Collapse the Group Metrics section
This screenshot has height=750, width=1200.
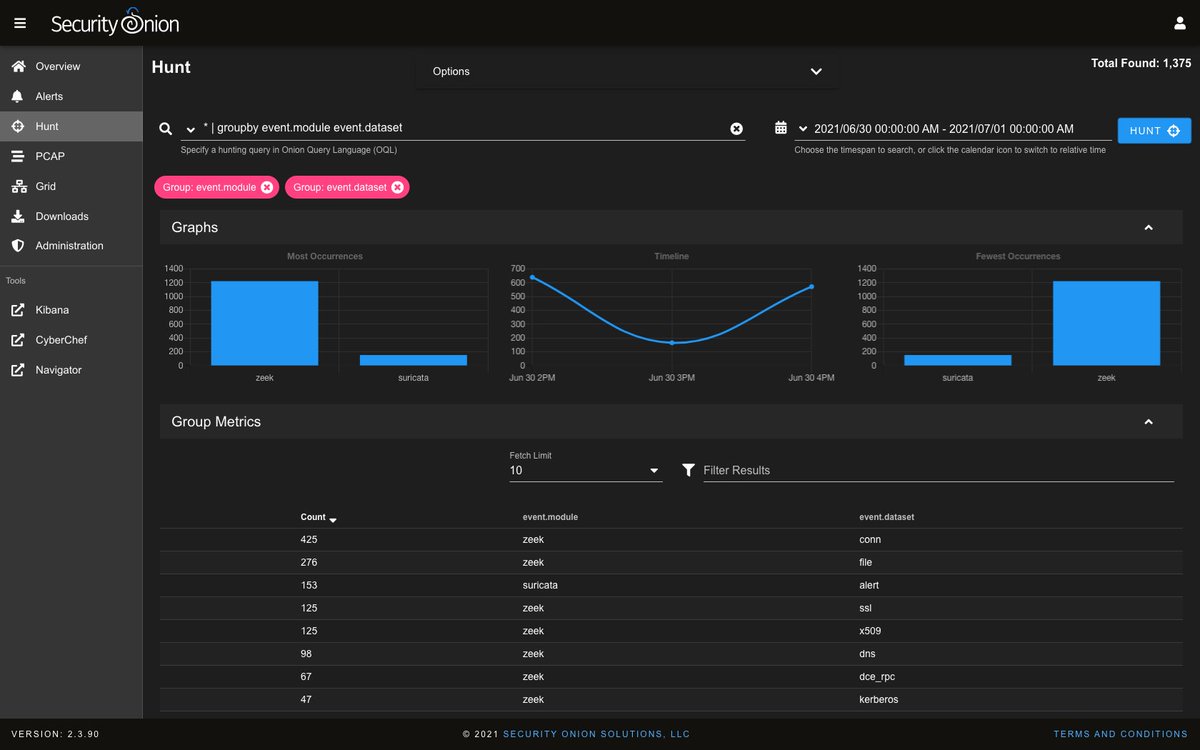pos(1148,422)
